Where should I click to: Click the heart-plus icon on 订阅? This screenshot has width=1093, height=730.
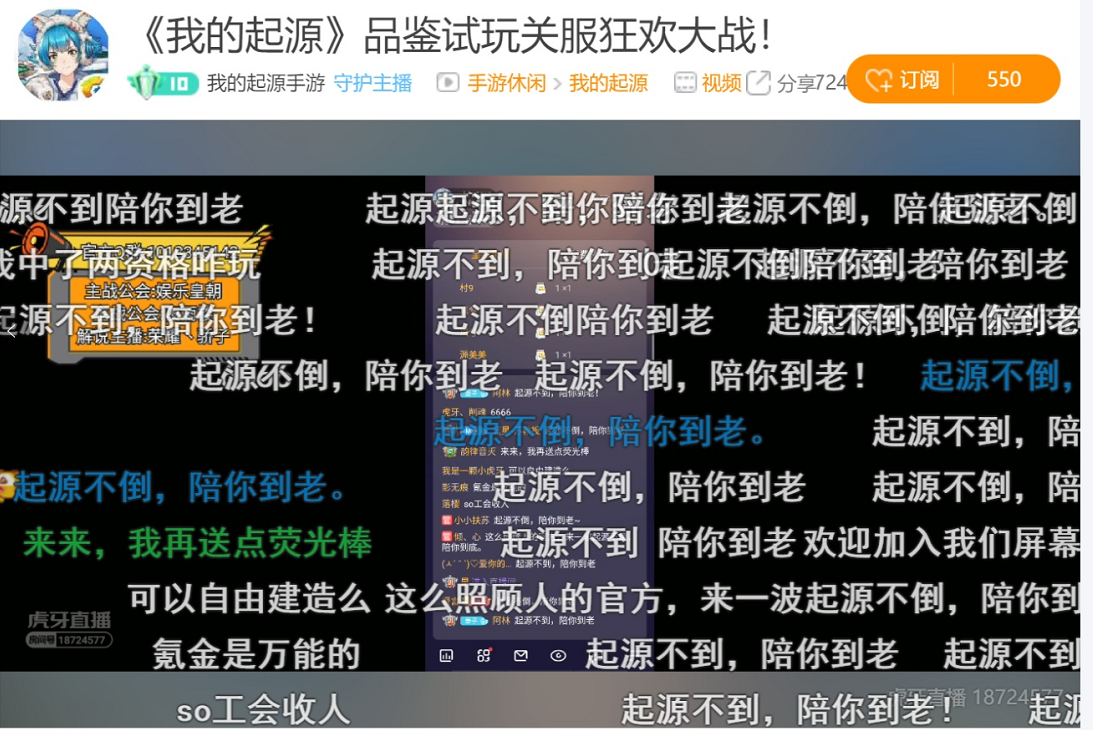click(x=879, y=81)
